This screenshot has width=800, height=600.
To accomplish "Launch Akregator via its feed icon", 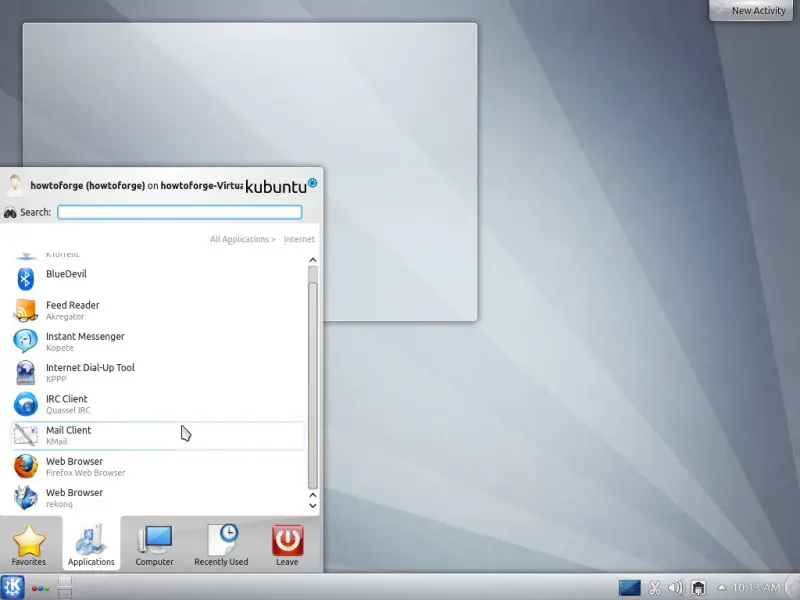I will pyautogui.click(x=26, y=310).
